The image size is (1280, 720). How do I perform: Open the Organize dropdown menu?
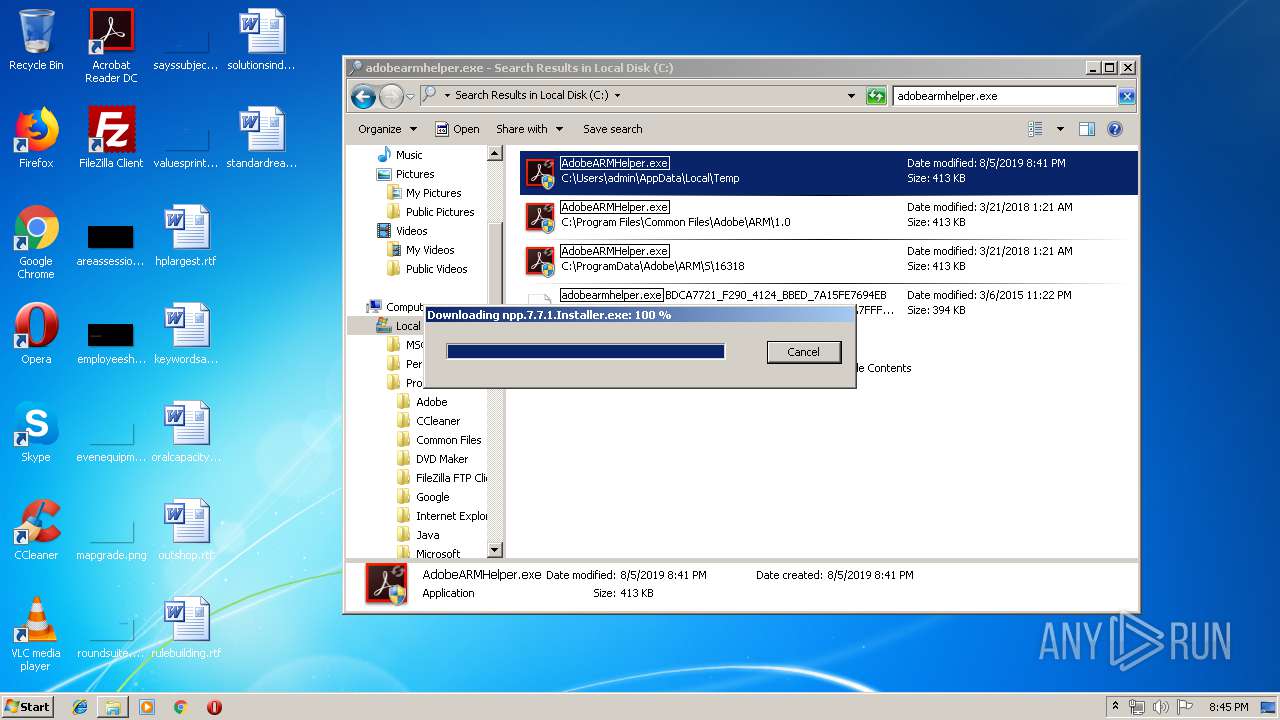[387, 129]
